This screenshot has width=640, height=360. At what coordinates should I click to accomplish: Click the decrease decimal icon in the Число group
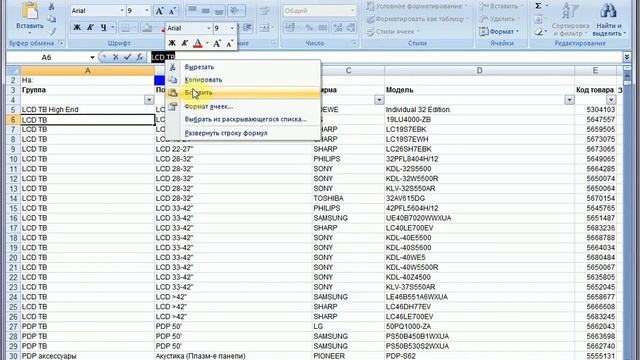click(x=350, y=27)
